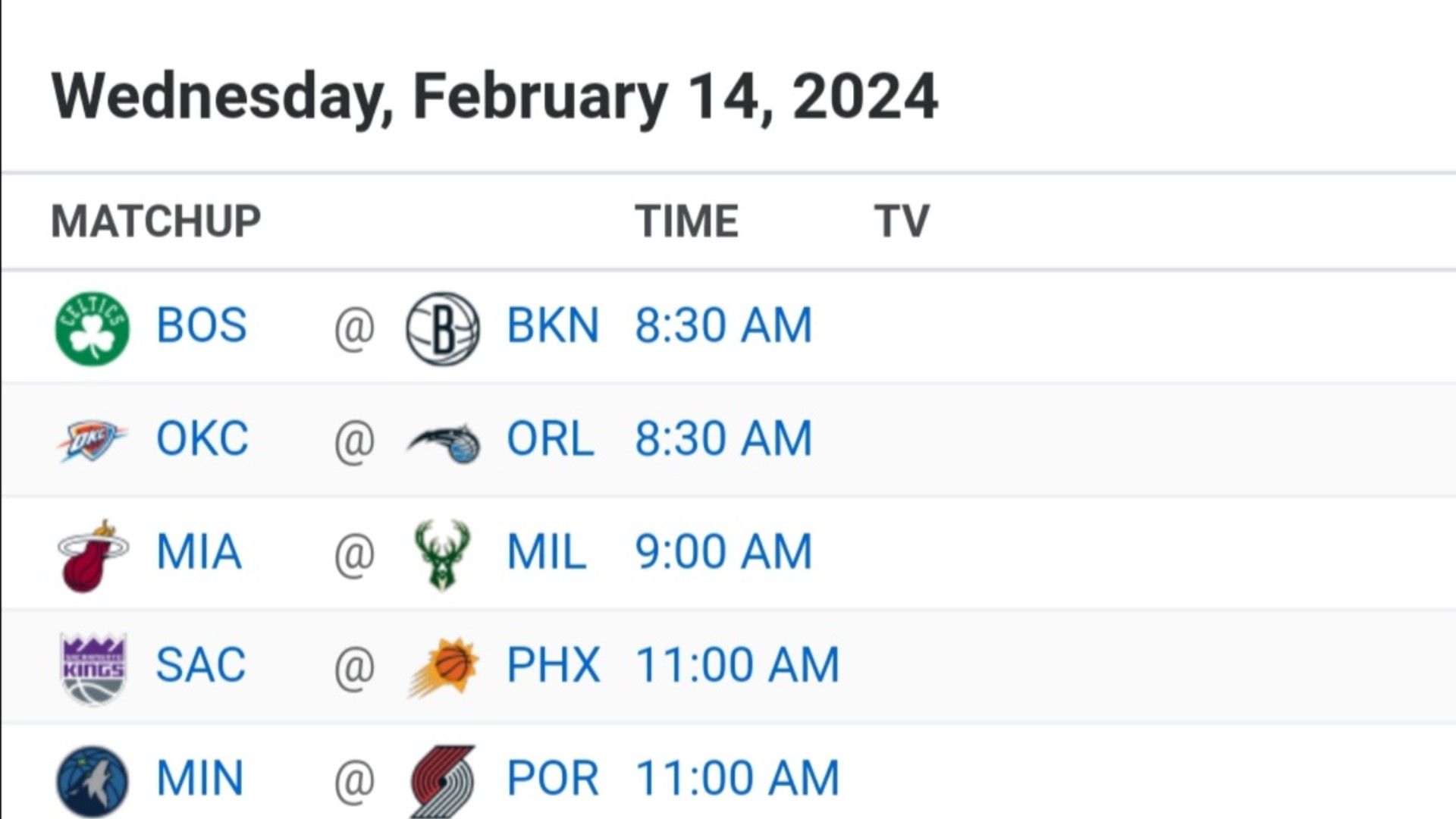Image resolution: width=1456 pixels, height=819 pixels.
Task: Open the 9:00 AM MIA-MIL game
Action: pyautogui.click(x=723, y=551)
